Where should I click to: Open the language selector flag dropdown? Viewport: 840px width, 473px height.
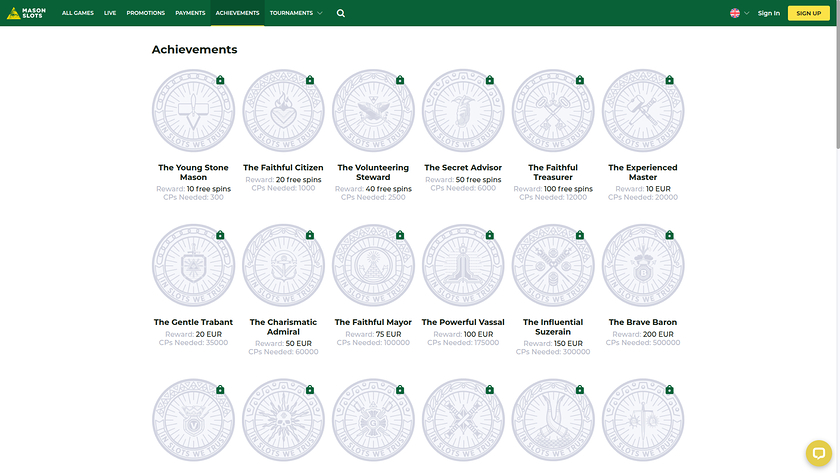[x=739, y=13]
